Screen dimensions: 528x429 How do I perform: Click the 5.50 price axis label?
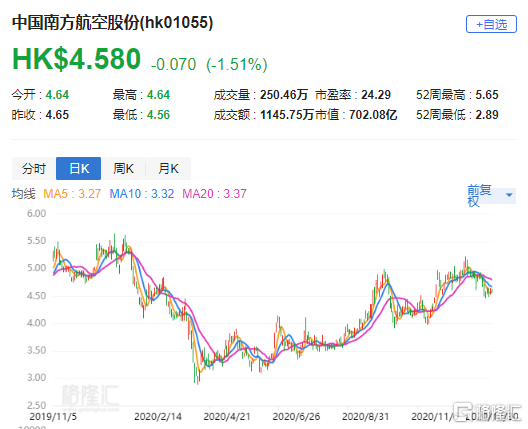[x=37, y=241]
